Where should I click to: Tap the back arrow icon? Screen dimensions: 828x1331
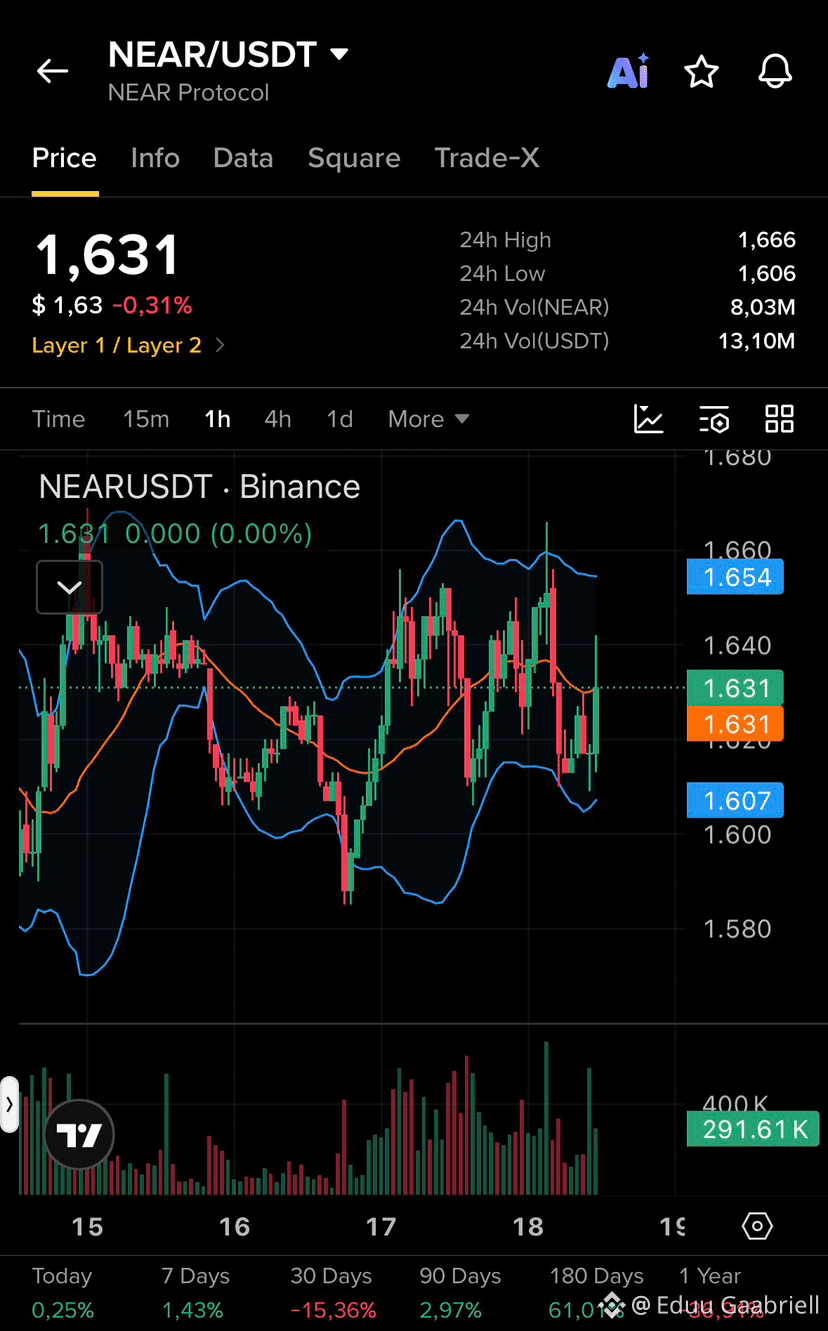click(52, 71)
